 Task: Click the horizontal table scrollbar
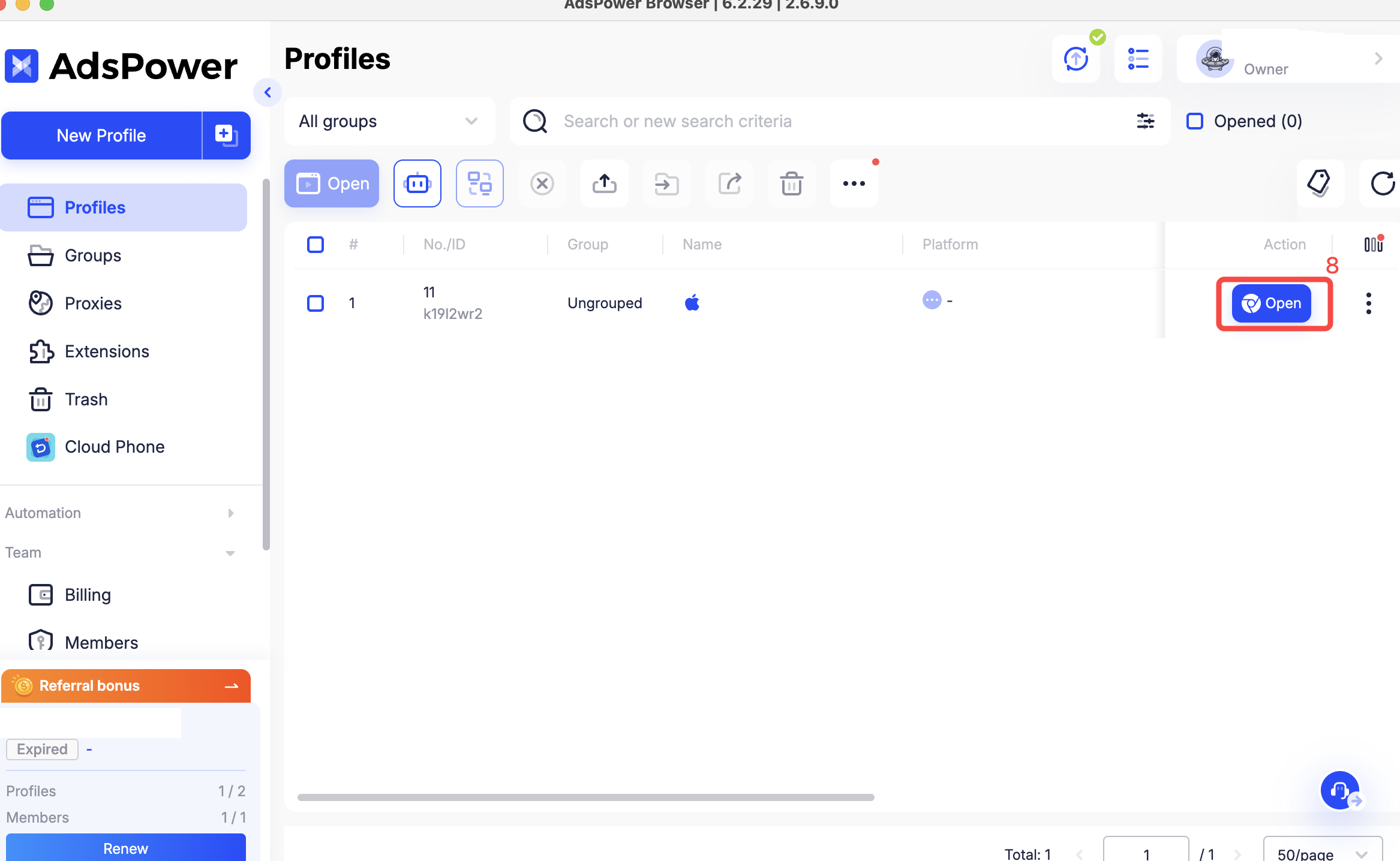(585, 797)
